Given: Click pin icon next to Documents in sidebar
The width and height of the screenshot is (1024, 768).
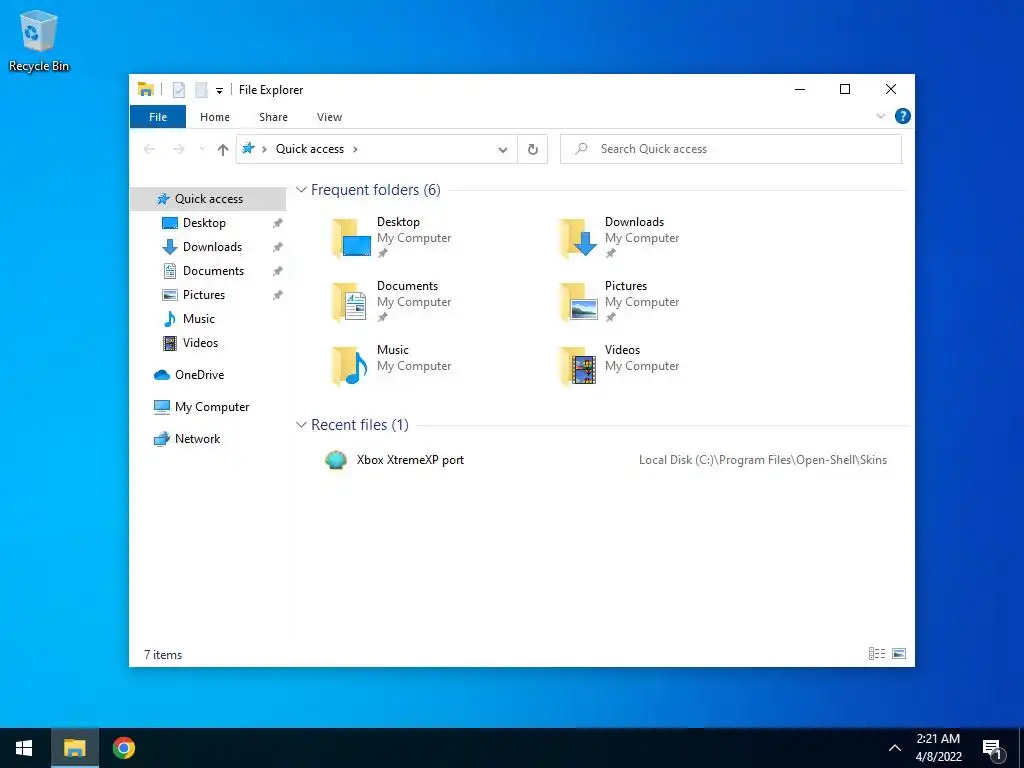Looking at the screenshot, I should [278, 271].
